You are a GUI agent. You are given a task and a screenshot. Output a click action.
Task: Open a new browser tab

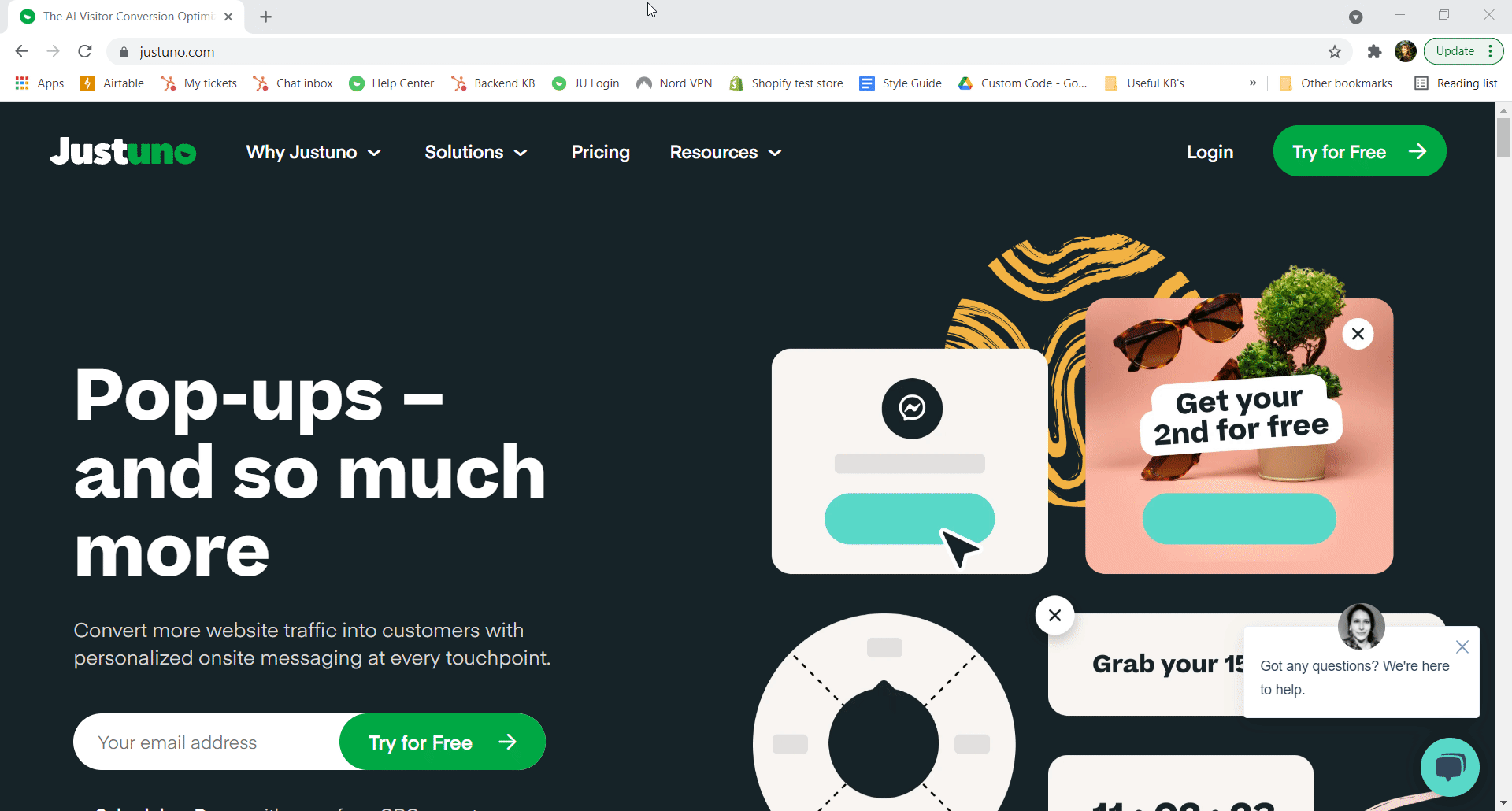click(x=266, y=17)
